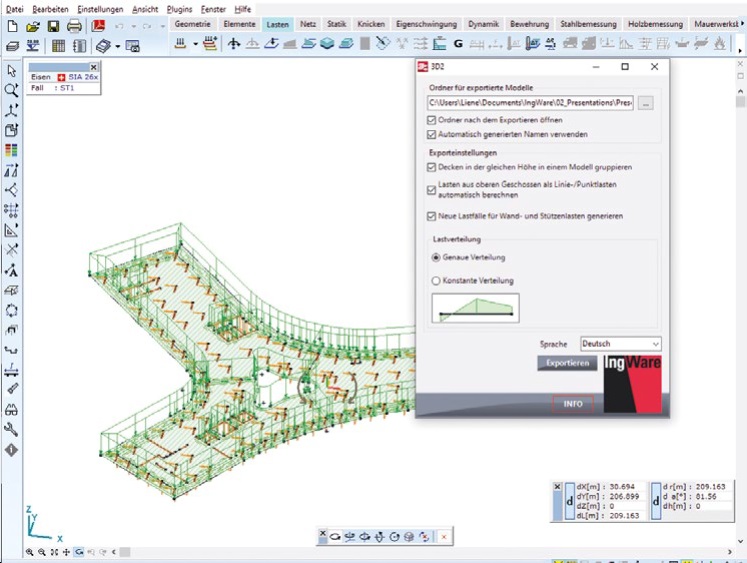Viewport: 747px width, 563px height.
Task: Click the table grid icon in the toolbar
Action: 58,46
